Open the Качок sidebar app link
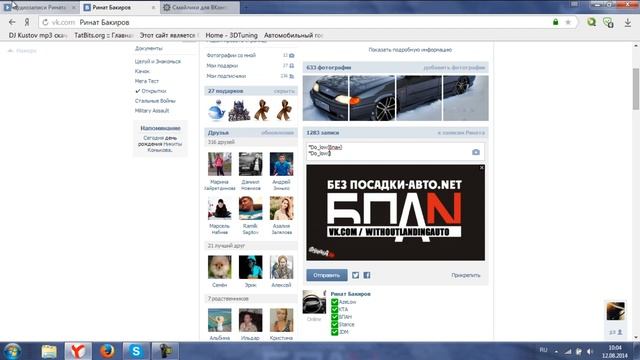This screenshot has width=640, height=360. [142, 71]
